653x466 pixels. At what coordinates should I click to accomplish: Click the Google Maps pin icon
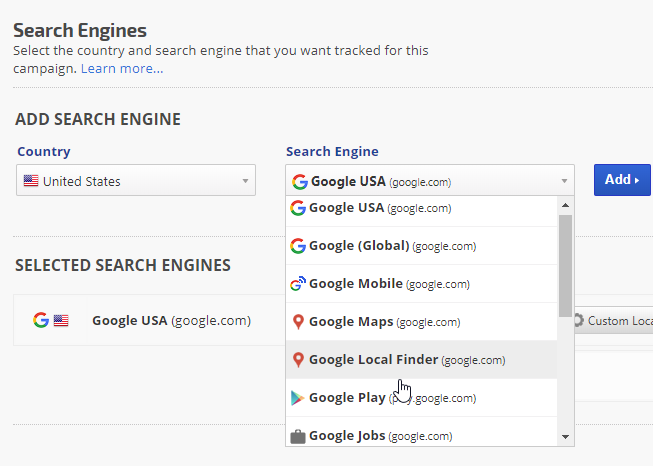pyautogui.click(x=297, y=322)
